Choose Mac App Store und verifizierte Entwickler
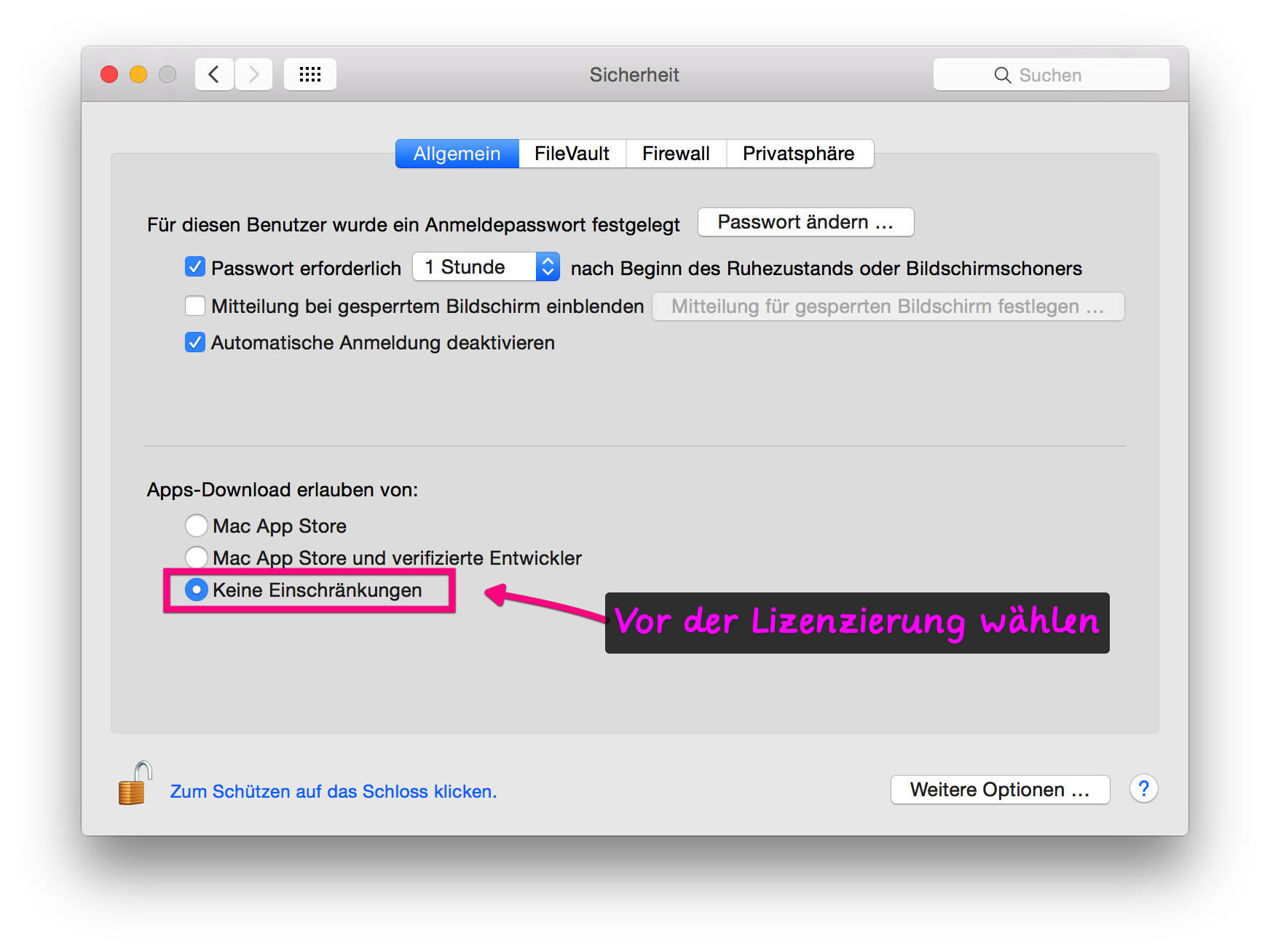The image size is (1270, 952). tap(196, 558)
